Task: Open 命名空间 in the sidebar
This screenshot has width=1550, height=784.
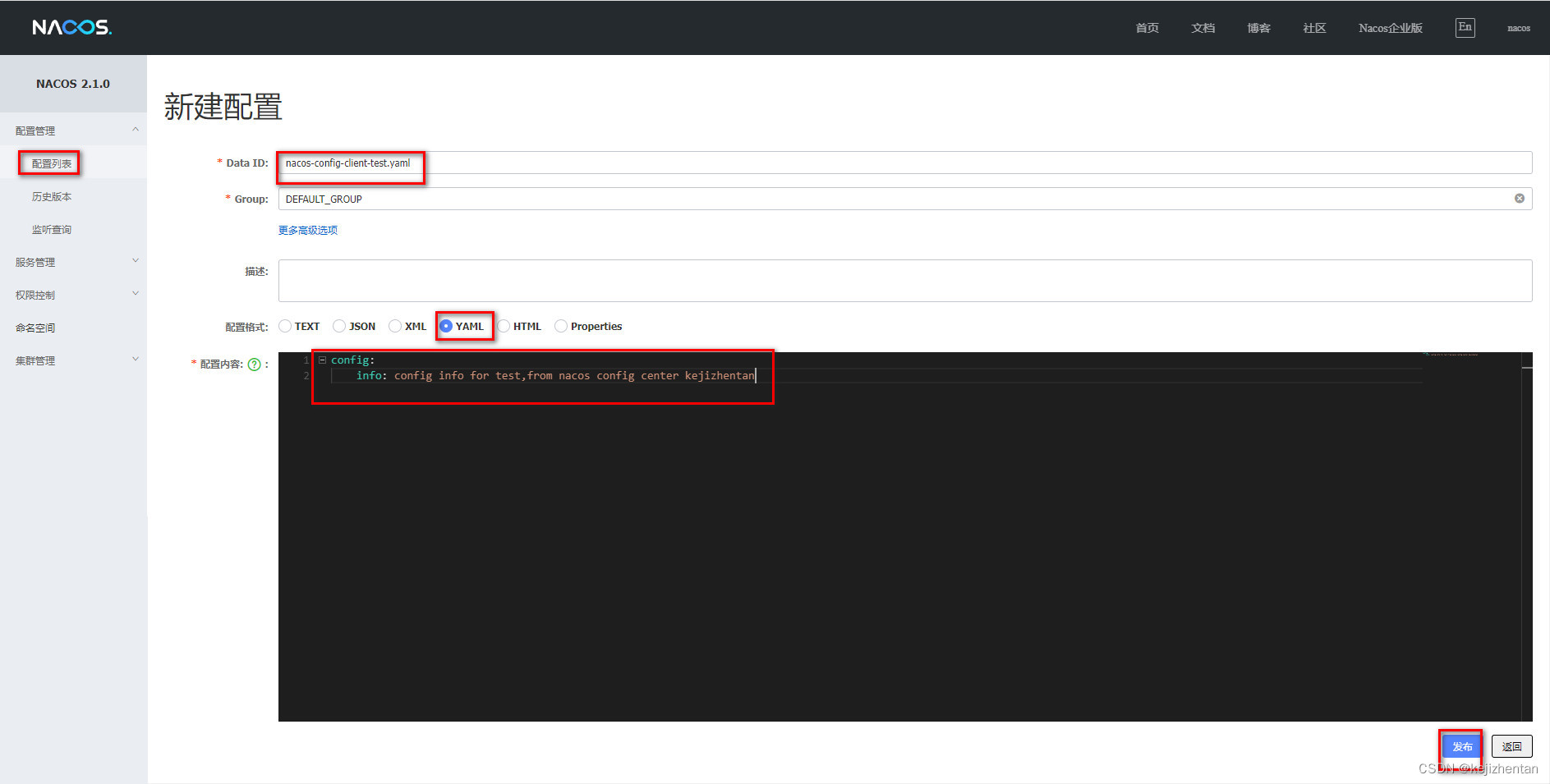Action: (35, 328)
